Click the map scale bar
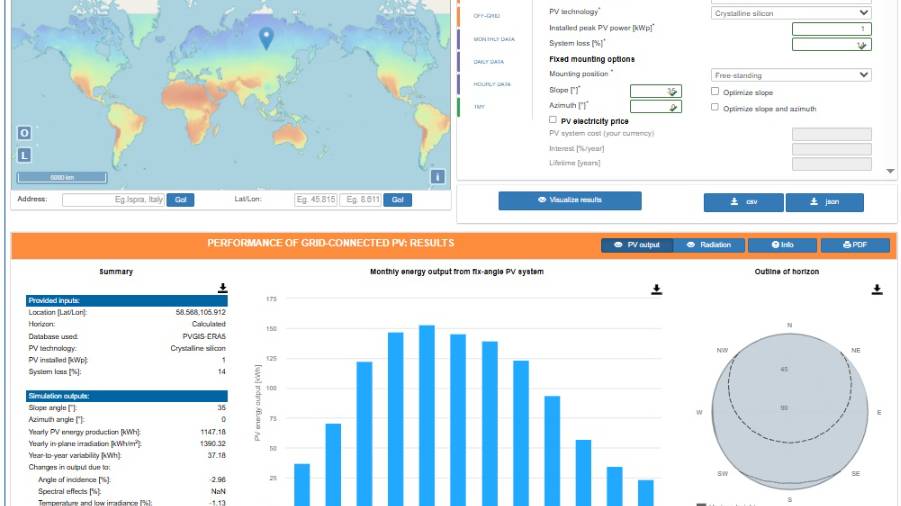This screenshot has width=901, height=506. 62,177
